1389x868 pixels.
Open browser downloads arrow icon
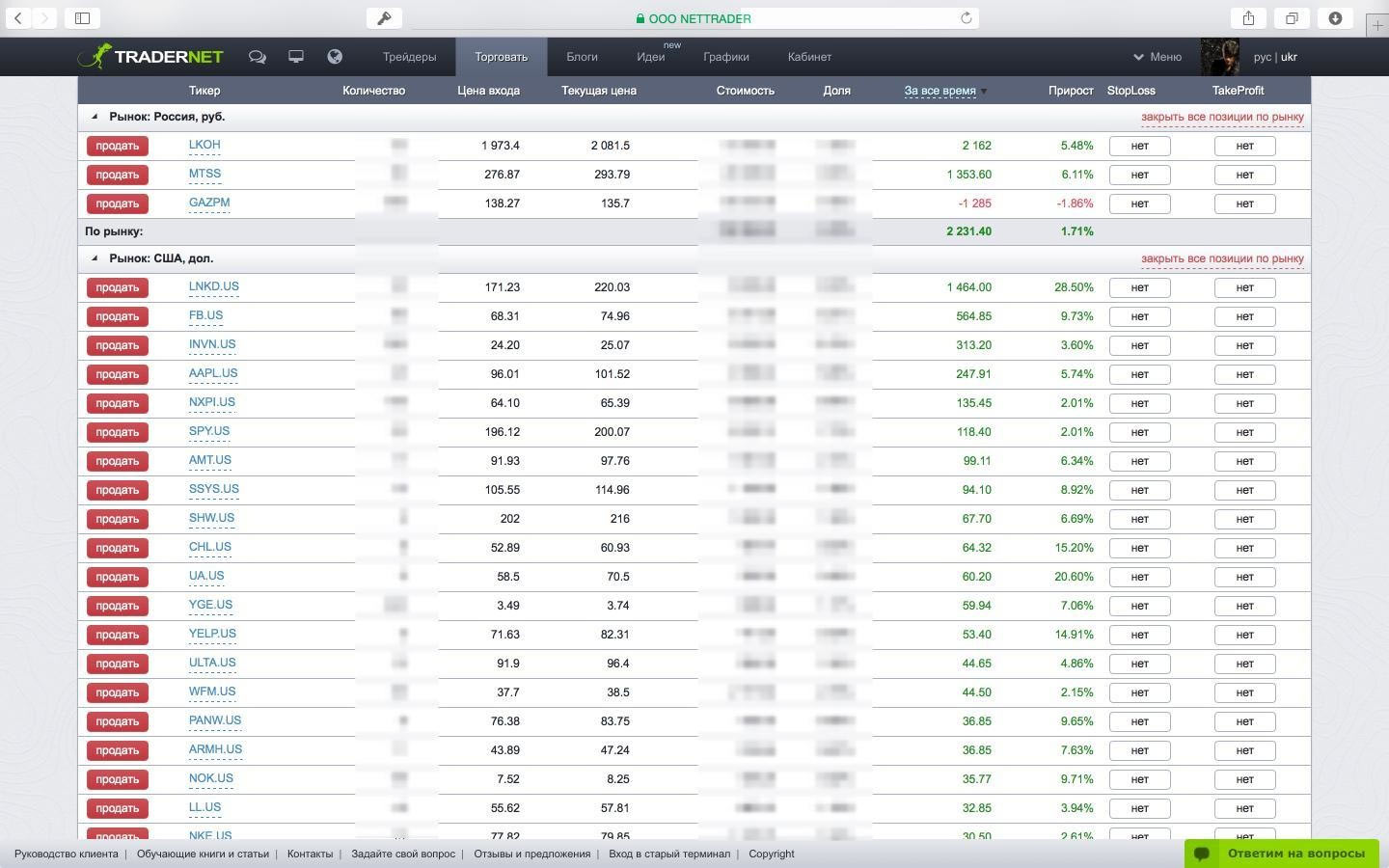(x=1335, y=18)
